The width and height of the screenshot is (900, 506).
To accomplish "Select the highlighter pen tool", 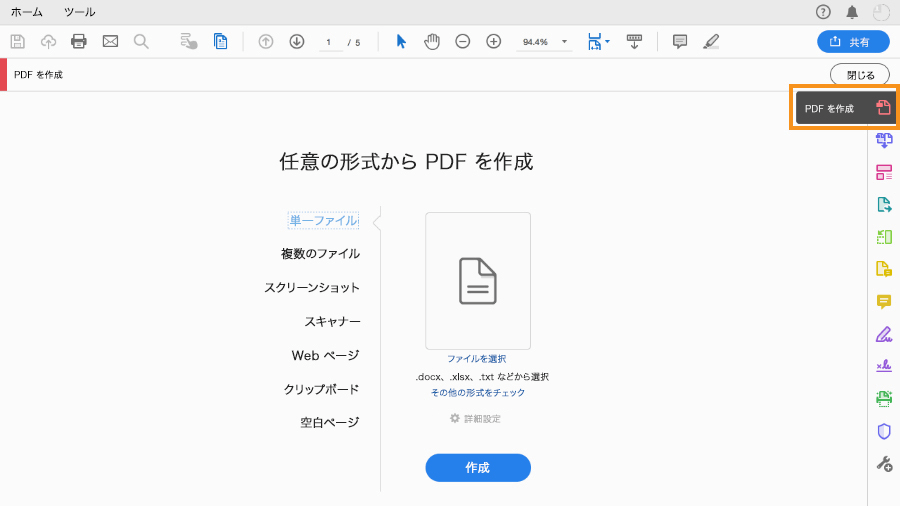I will pyautogui.click(x=711, y=41).
